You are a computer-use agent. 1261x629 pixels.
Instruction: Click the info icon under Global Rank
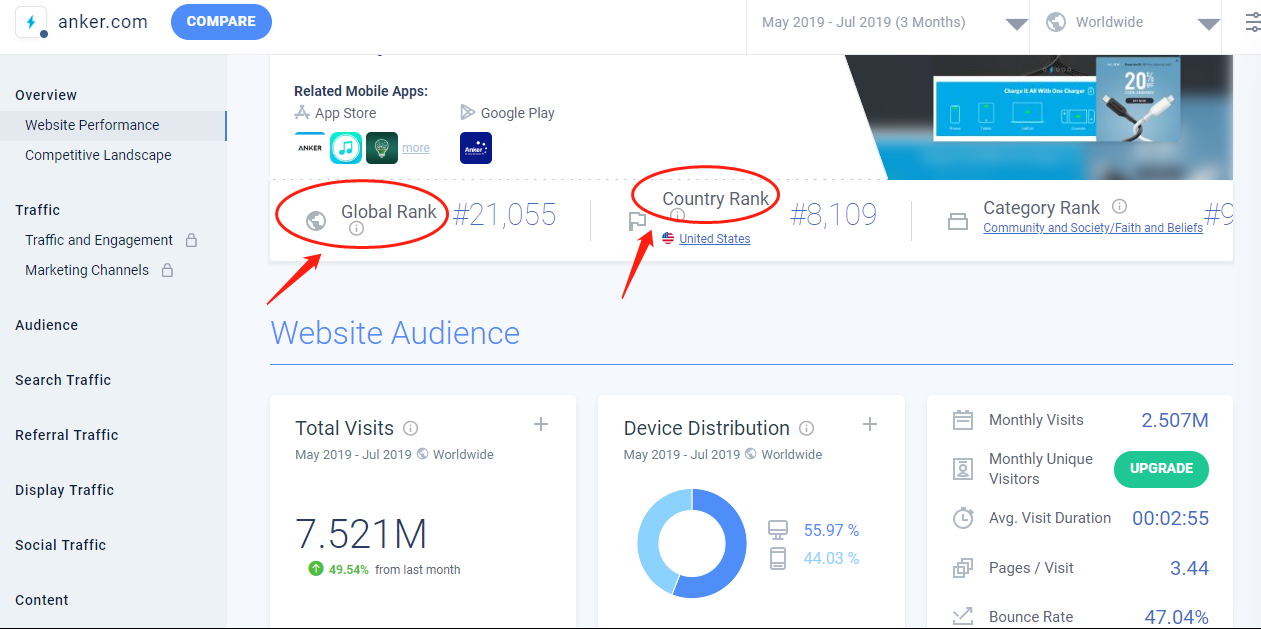click(357, 229)
